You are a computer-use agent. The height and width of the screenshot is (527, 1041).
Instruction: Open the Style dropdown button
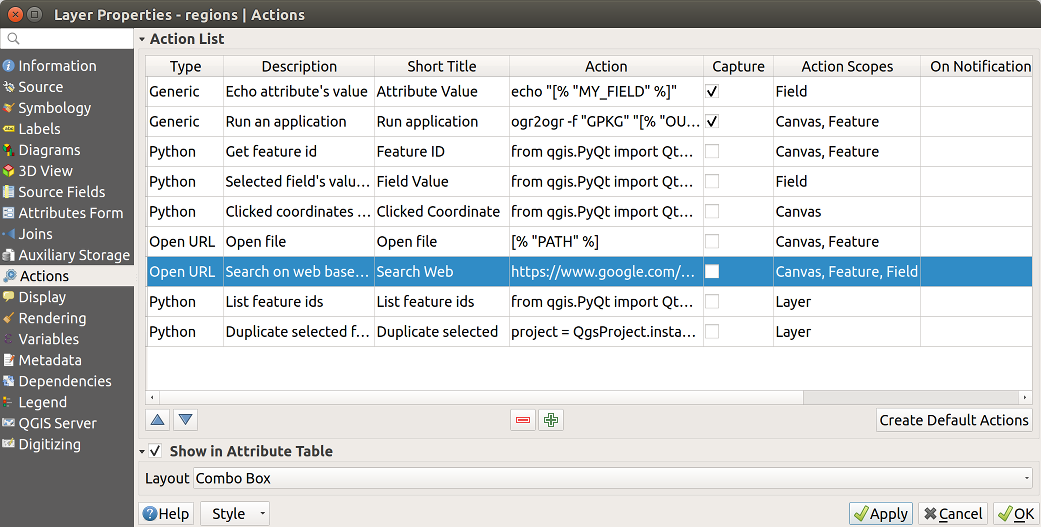coord(236,513)
